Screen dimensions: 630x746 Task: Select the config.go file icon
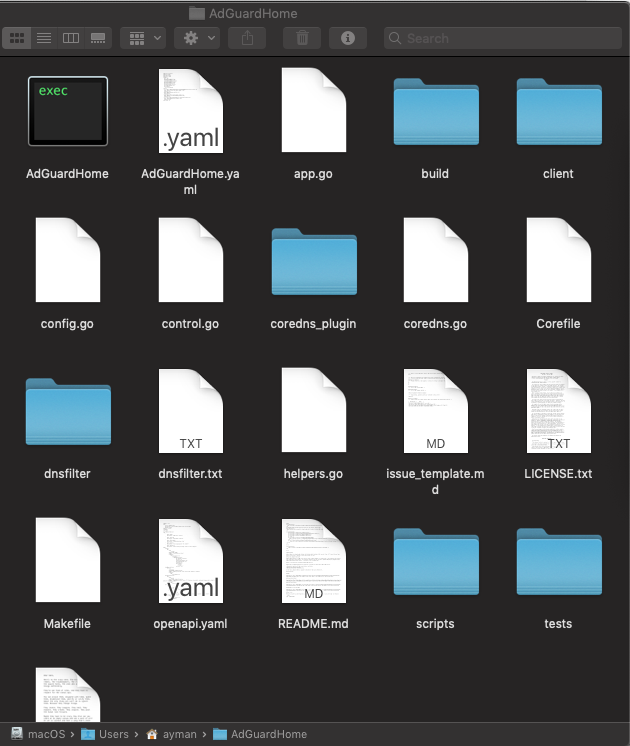tap(68, 260)
